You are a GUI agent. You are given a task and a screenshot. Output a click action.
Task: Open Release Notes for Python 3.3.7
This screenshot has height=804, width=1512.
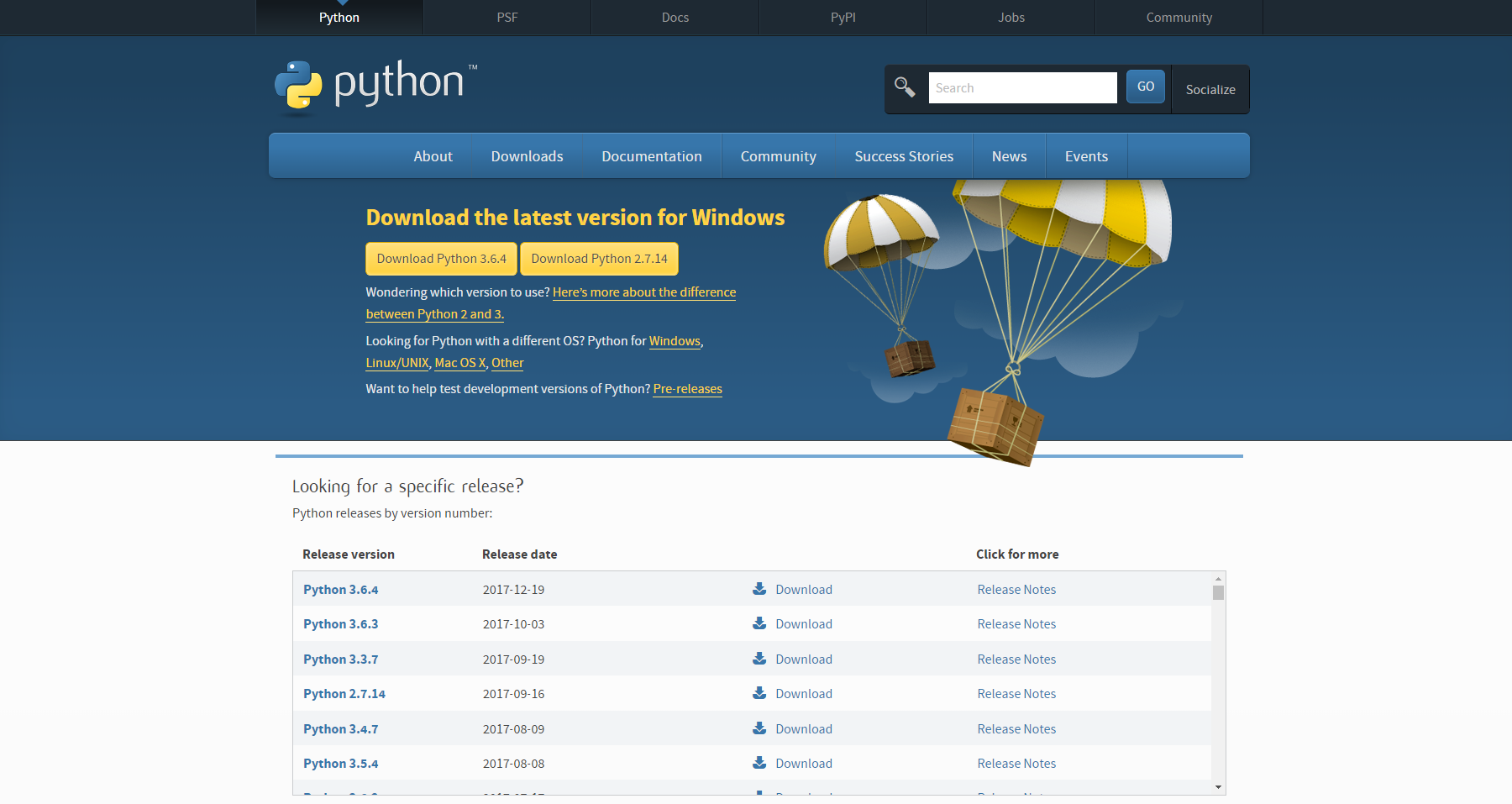(1016, 659)
